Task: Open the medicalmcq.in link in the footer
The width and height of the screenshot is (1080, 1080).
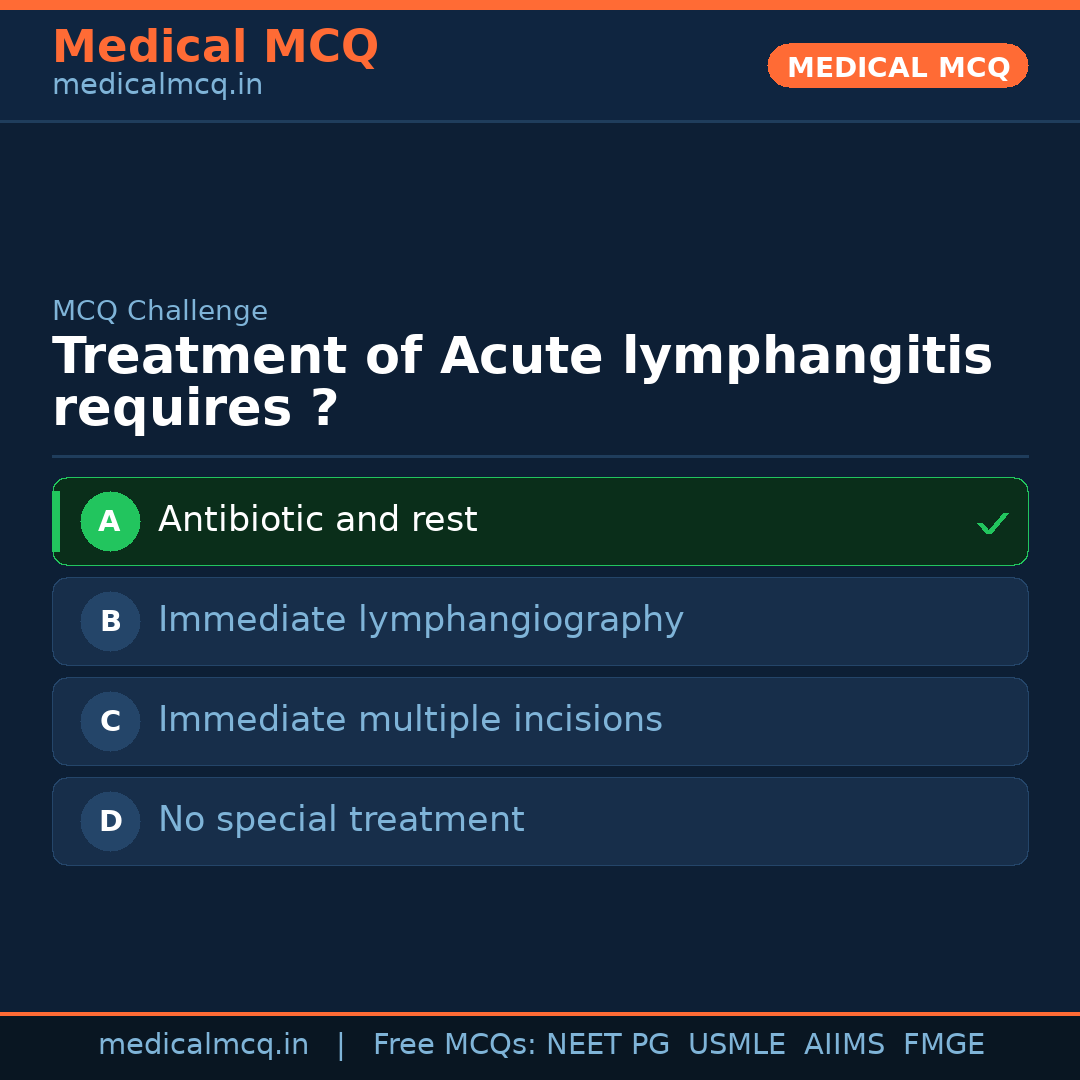Action: 203,1045
